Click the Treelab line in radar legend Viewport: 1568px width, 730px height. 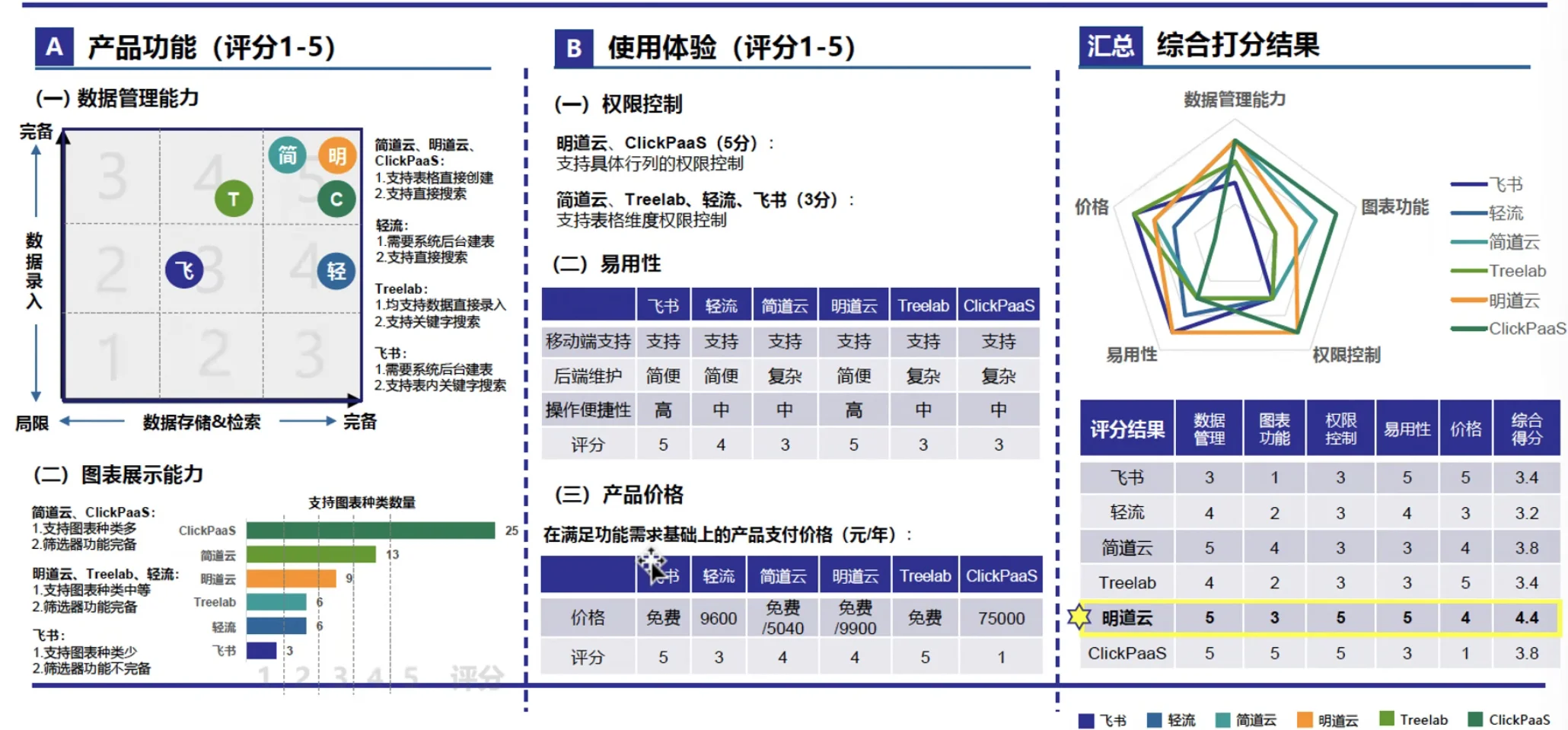pyautogui.click(x=1469, y=271)
